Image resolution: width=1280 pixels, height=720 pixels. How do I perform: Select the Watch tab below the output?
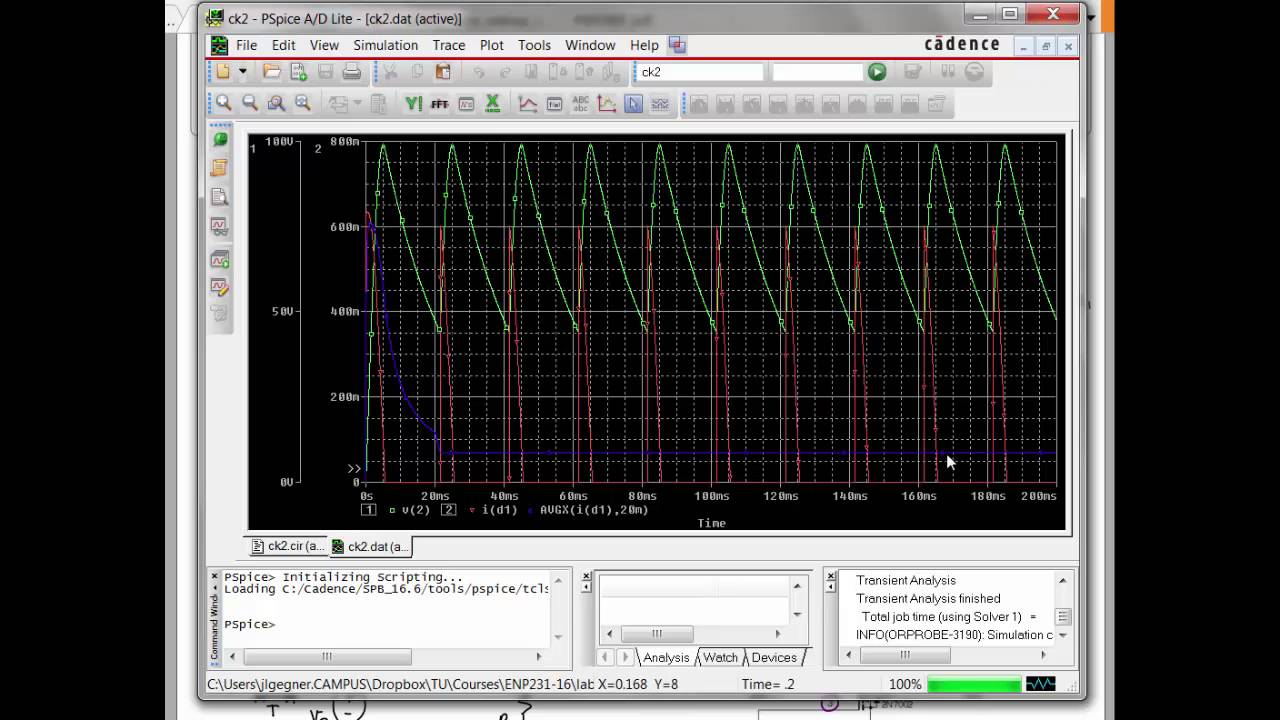719,657
